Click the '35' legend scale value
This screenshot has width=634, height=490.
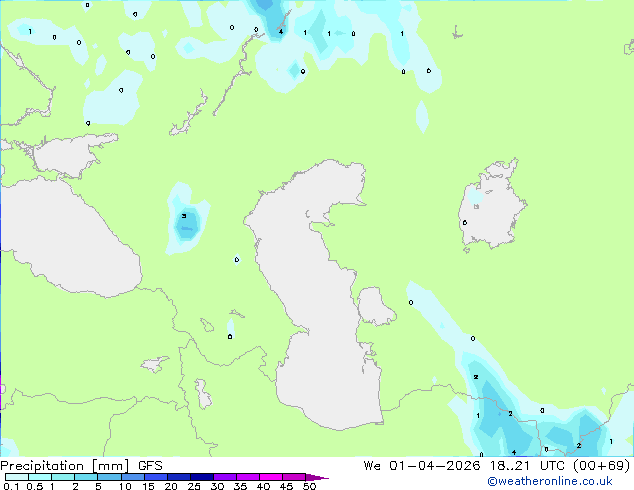pyautogui.click(x=241, y=486)
